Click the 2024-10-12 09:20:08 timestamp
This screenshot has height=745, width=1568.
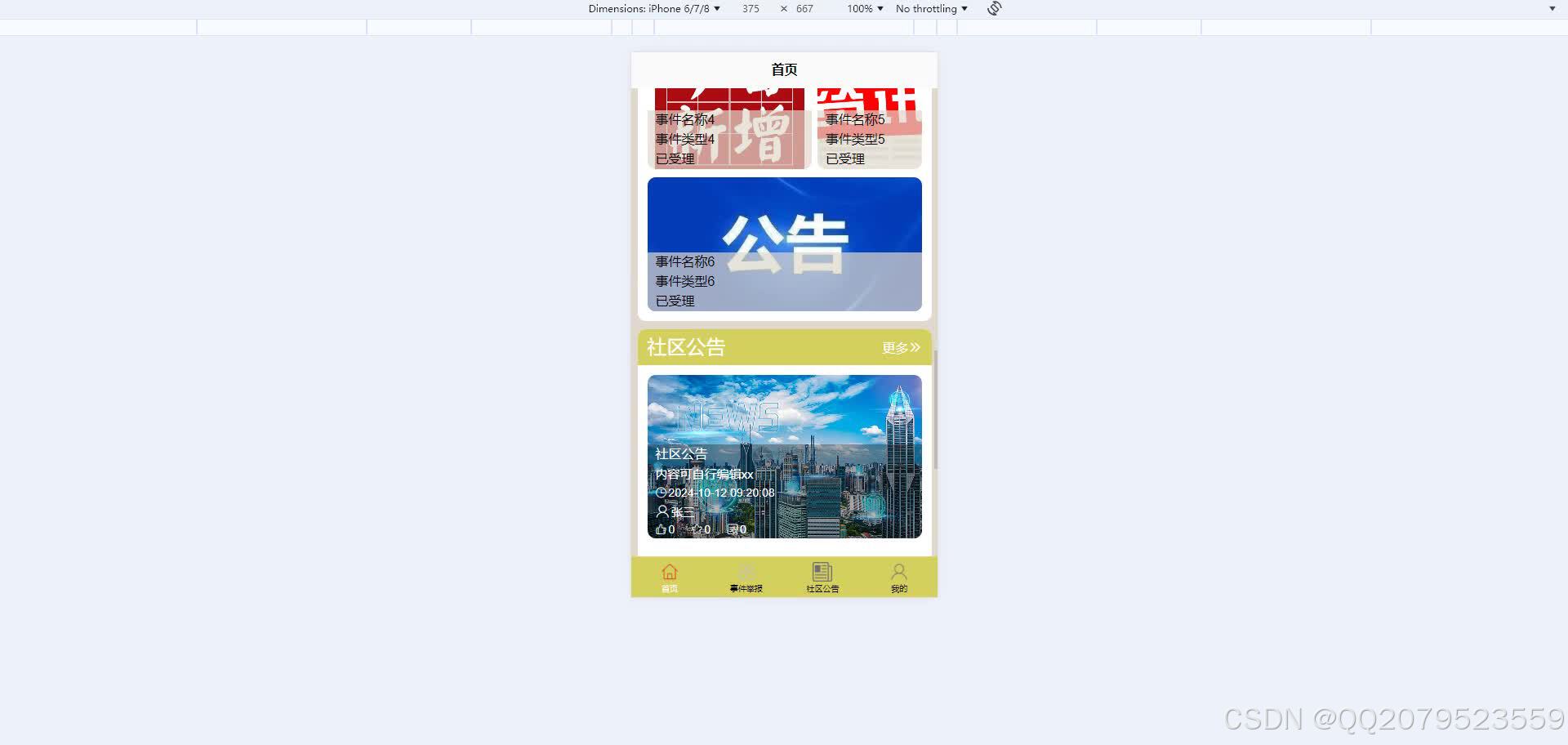[x=721, y=493]
